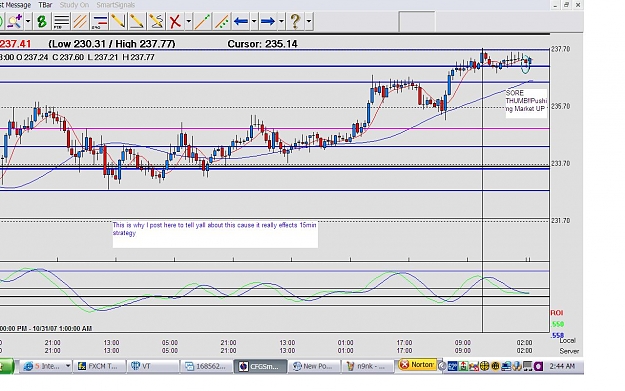625x391 pixels.
Task: Click the blue right arrow button
Action: [x=268, y=21]
